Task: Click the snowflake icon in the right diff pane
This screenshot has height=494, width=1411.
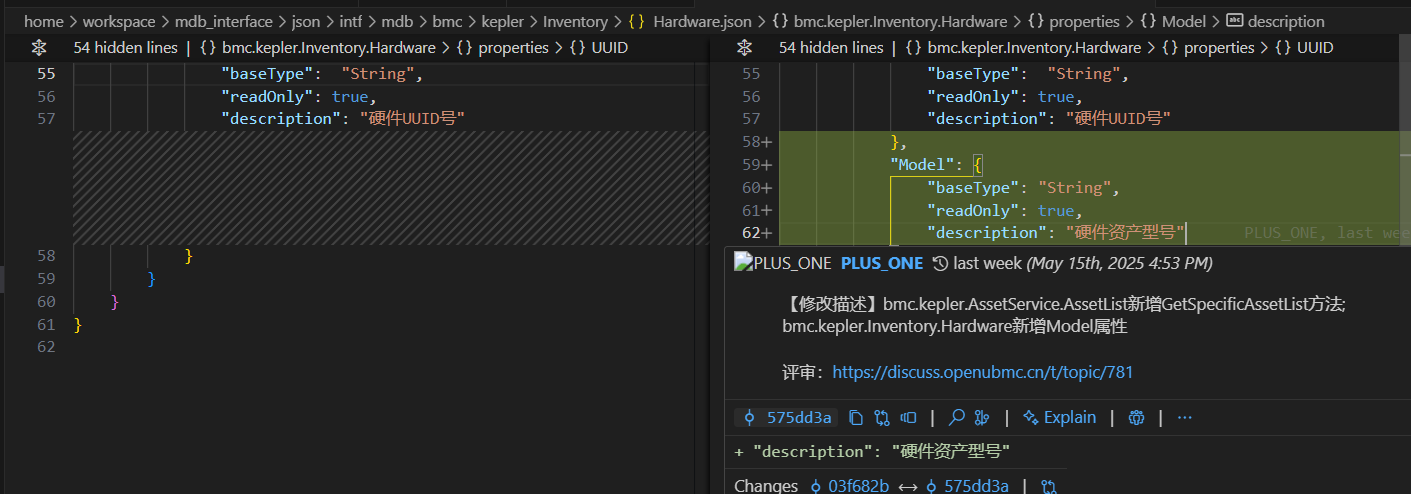Action: pos(743,48)
